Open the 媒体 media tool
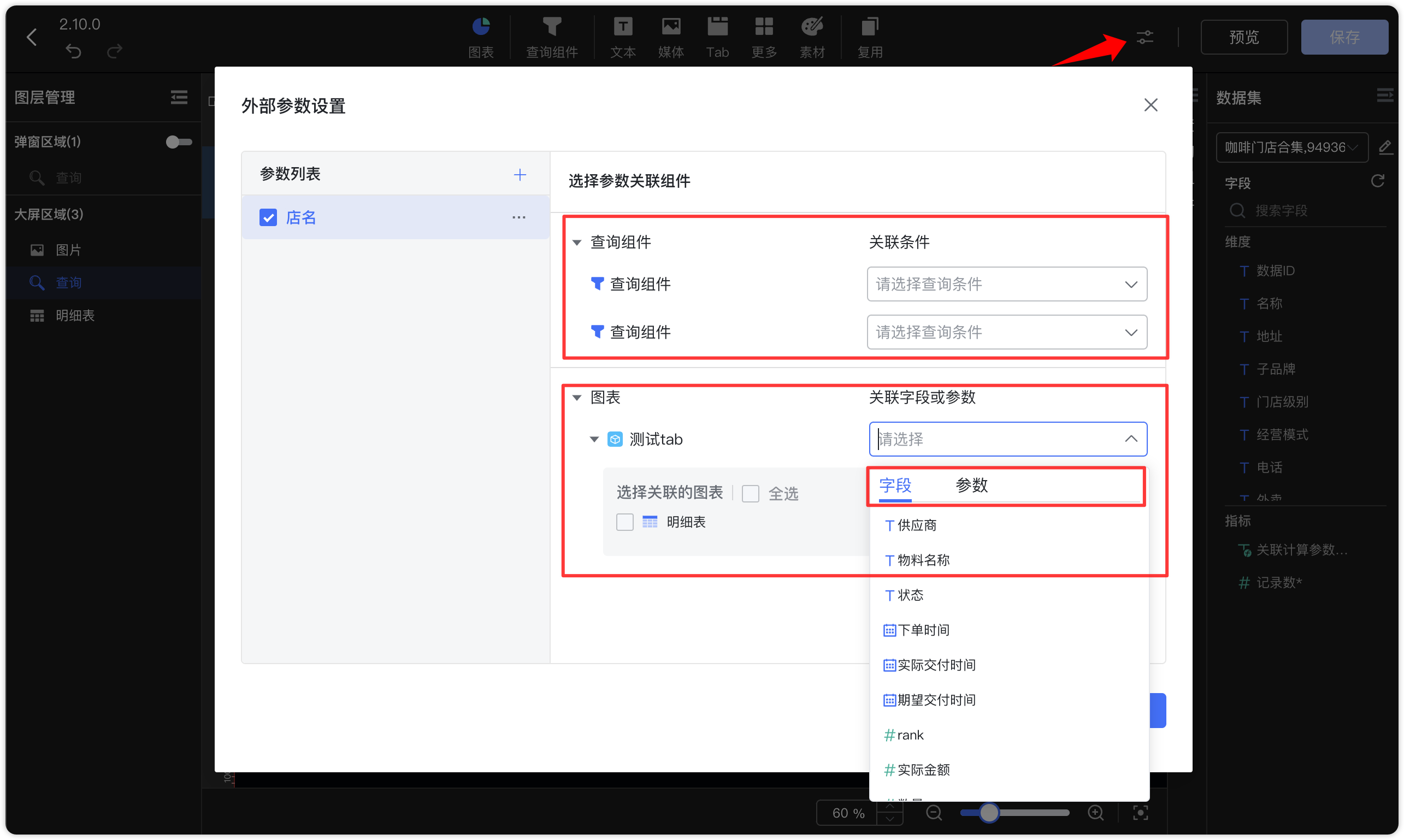The width and height of the screenshot is (1404, 840). point(670,36)
